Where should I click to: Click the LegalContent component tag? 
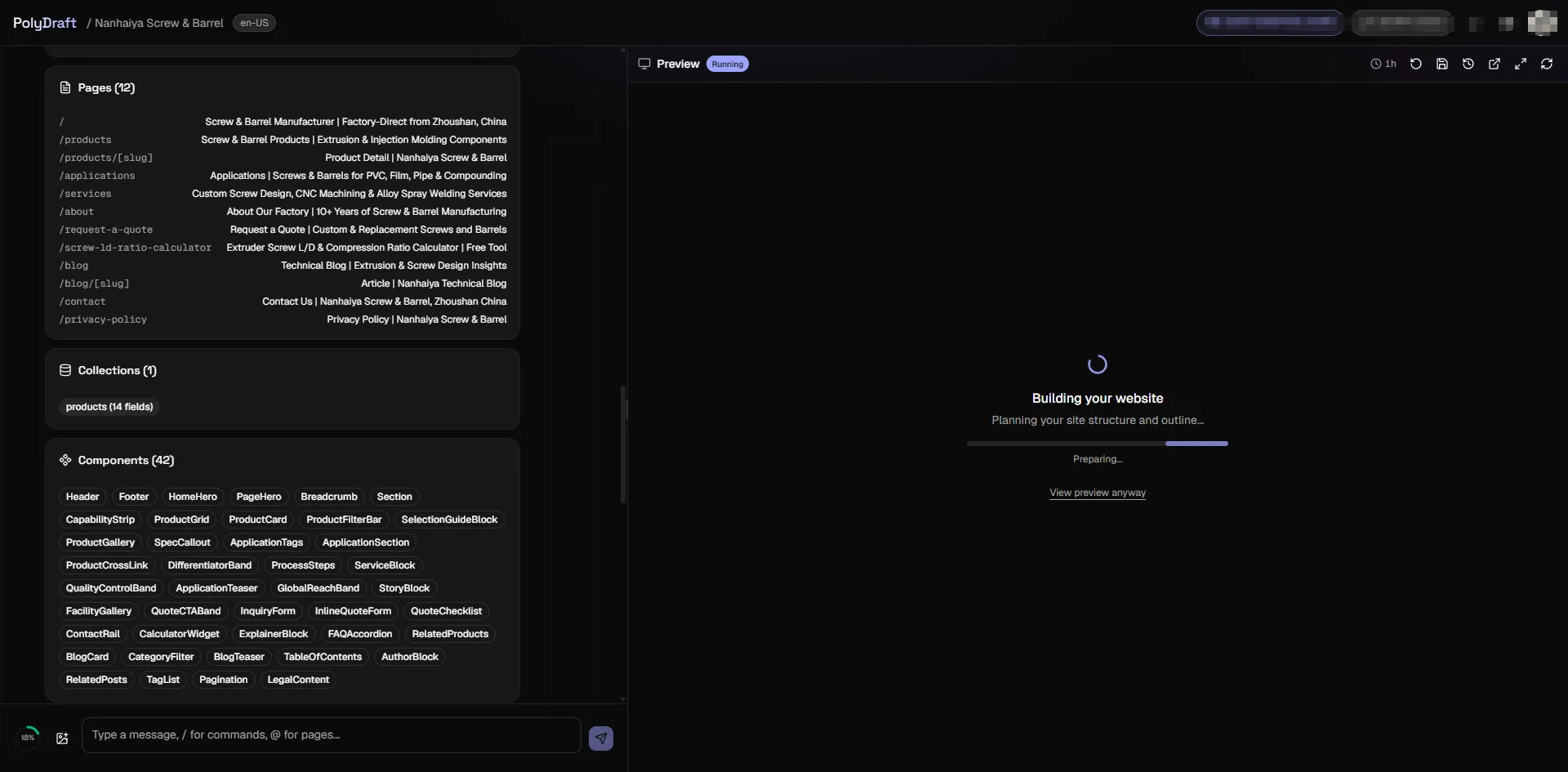tap(298, 680)
